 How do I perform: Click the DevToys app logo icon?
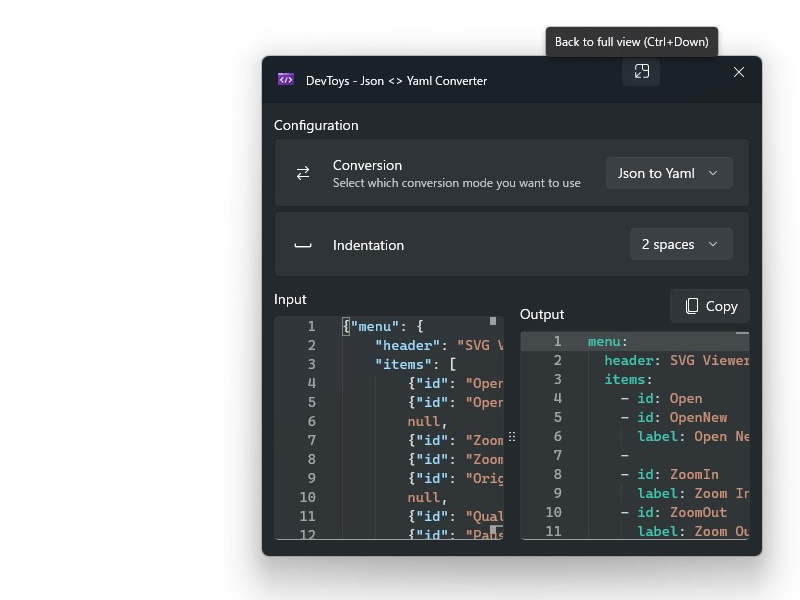[286, 80]
